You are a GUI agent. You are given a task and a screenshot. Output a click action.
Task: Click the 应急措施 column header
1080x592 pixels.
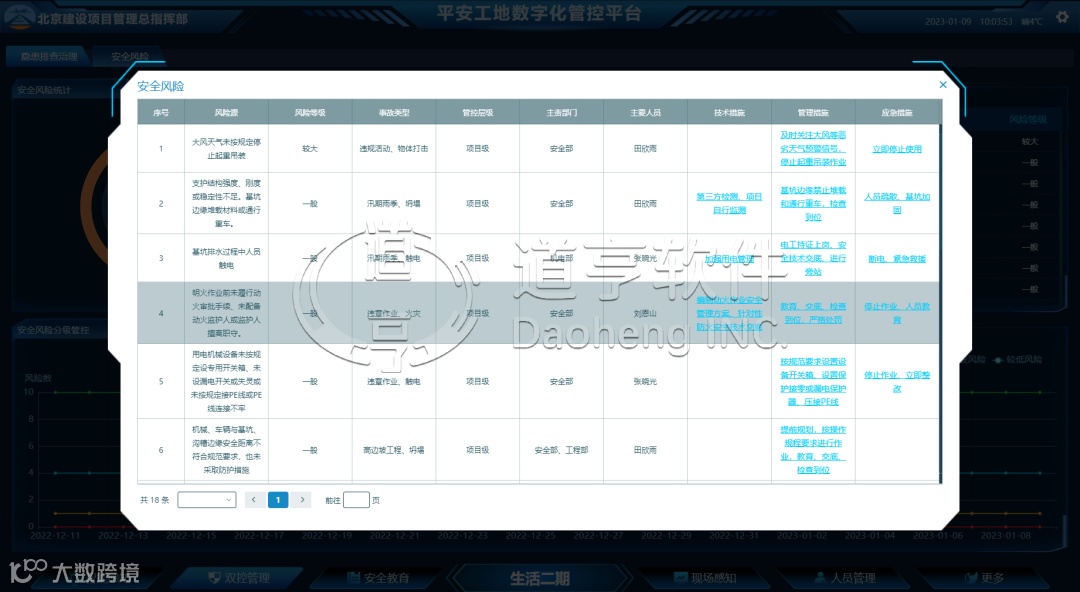click(x=897, y=112)
